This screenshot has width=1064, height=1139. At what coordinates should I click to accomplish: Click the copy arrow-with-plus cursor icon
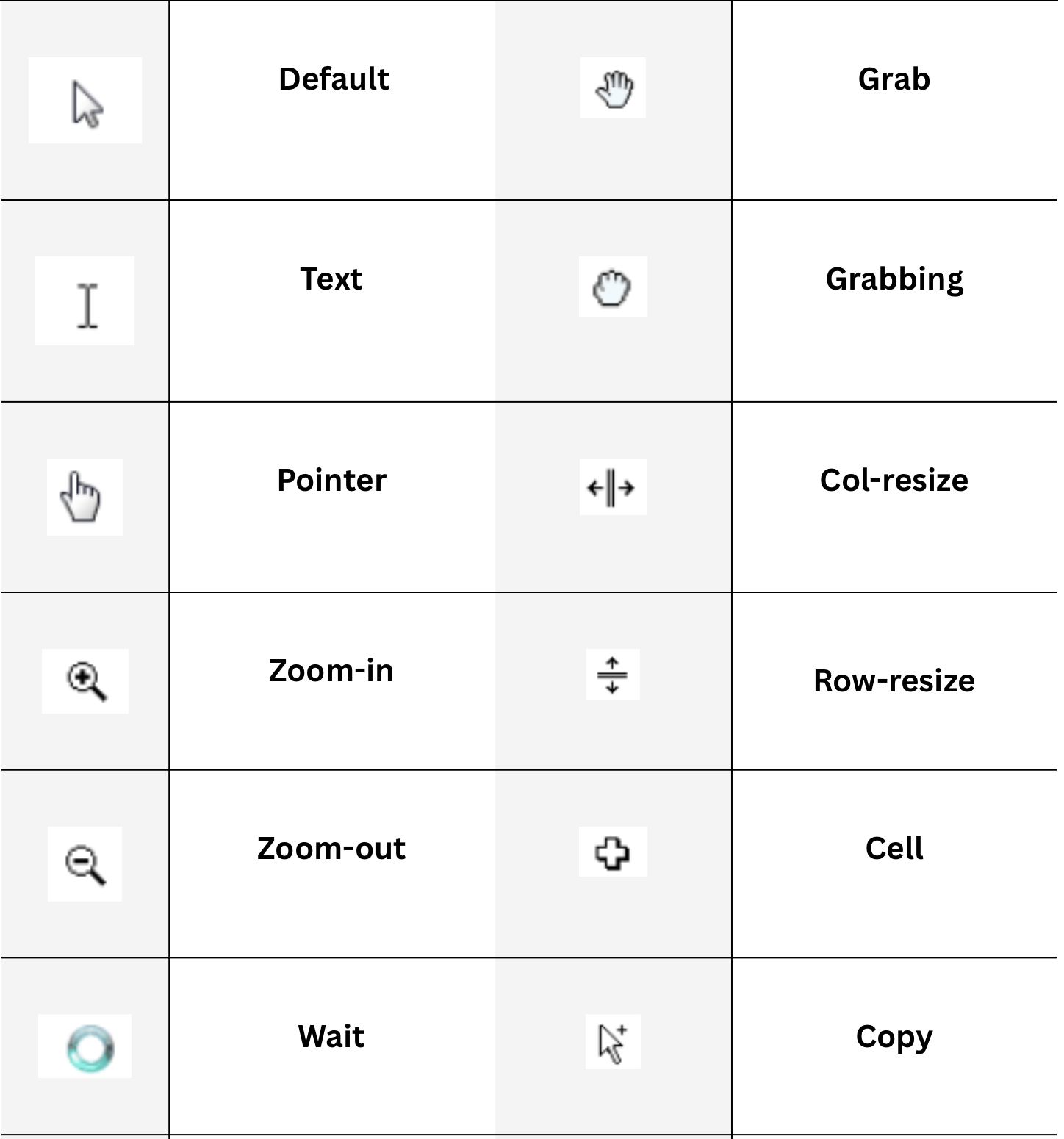(612, 1043)
